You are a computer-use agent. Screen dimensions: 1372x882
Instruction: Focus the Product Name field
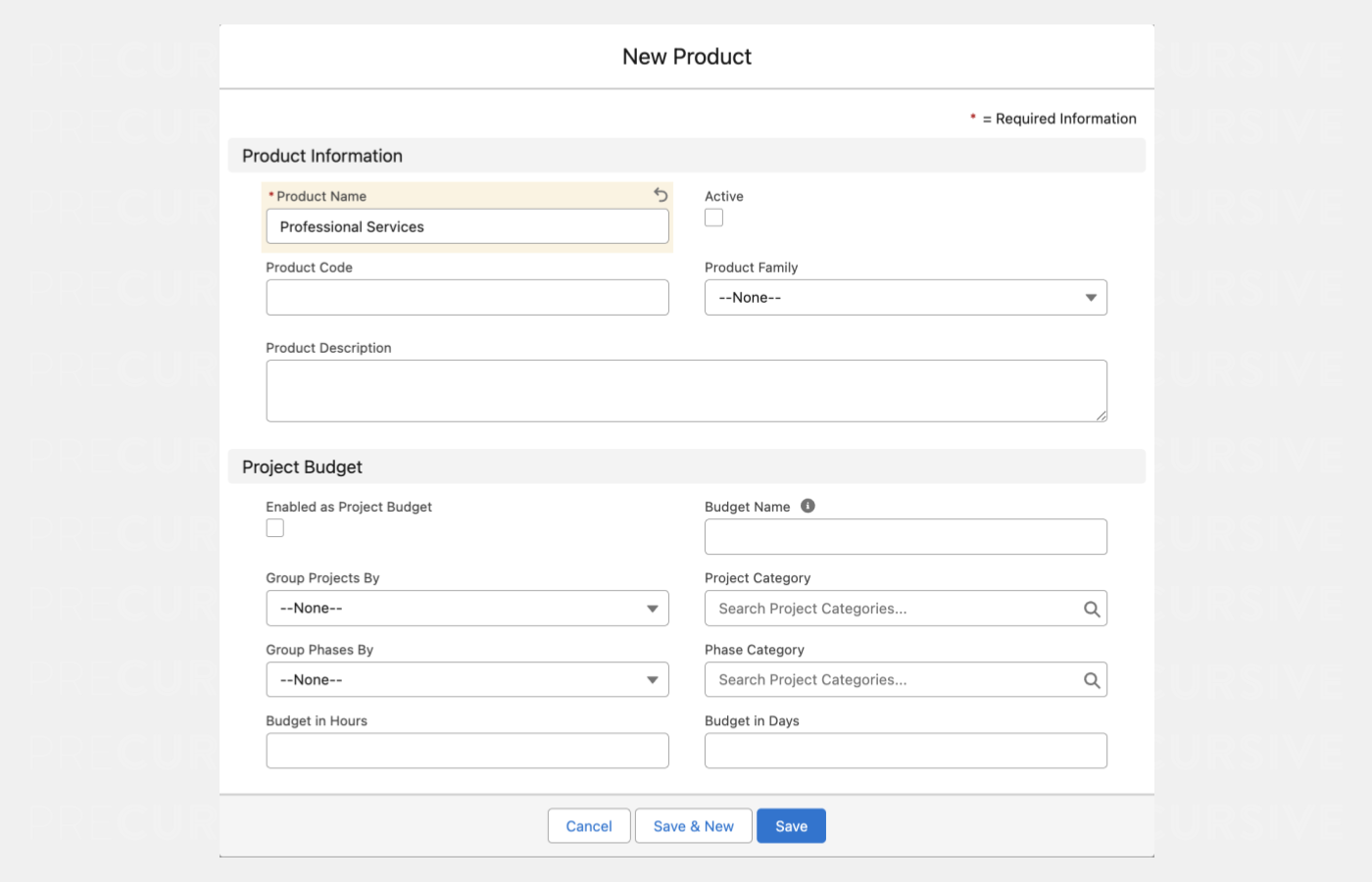click(466, 226)
